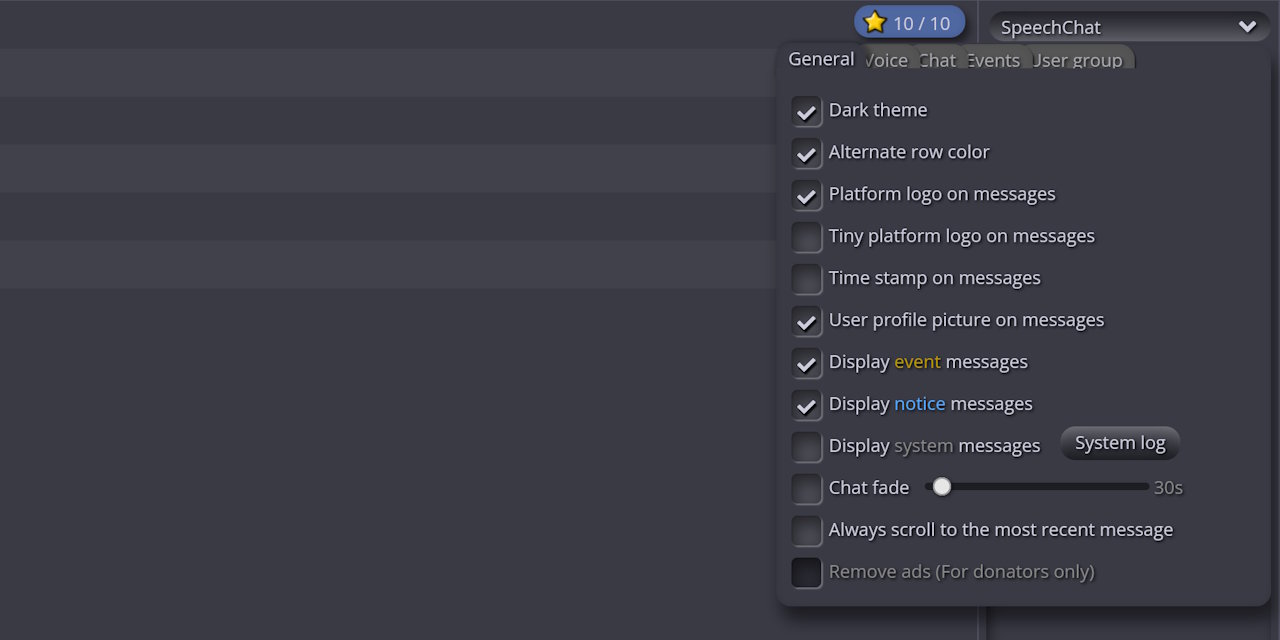Click the SpeechChat dropdown chevron arrow
The height and width of the screenshot is (640, 1280).
[x=1246, y=27]
